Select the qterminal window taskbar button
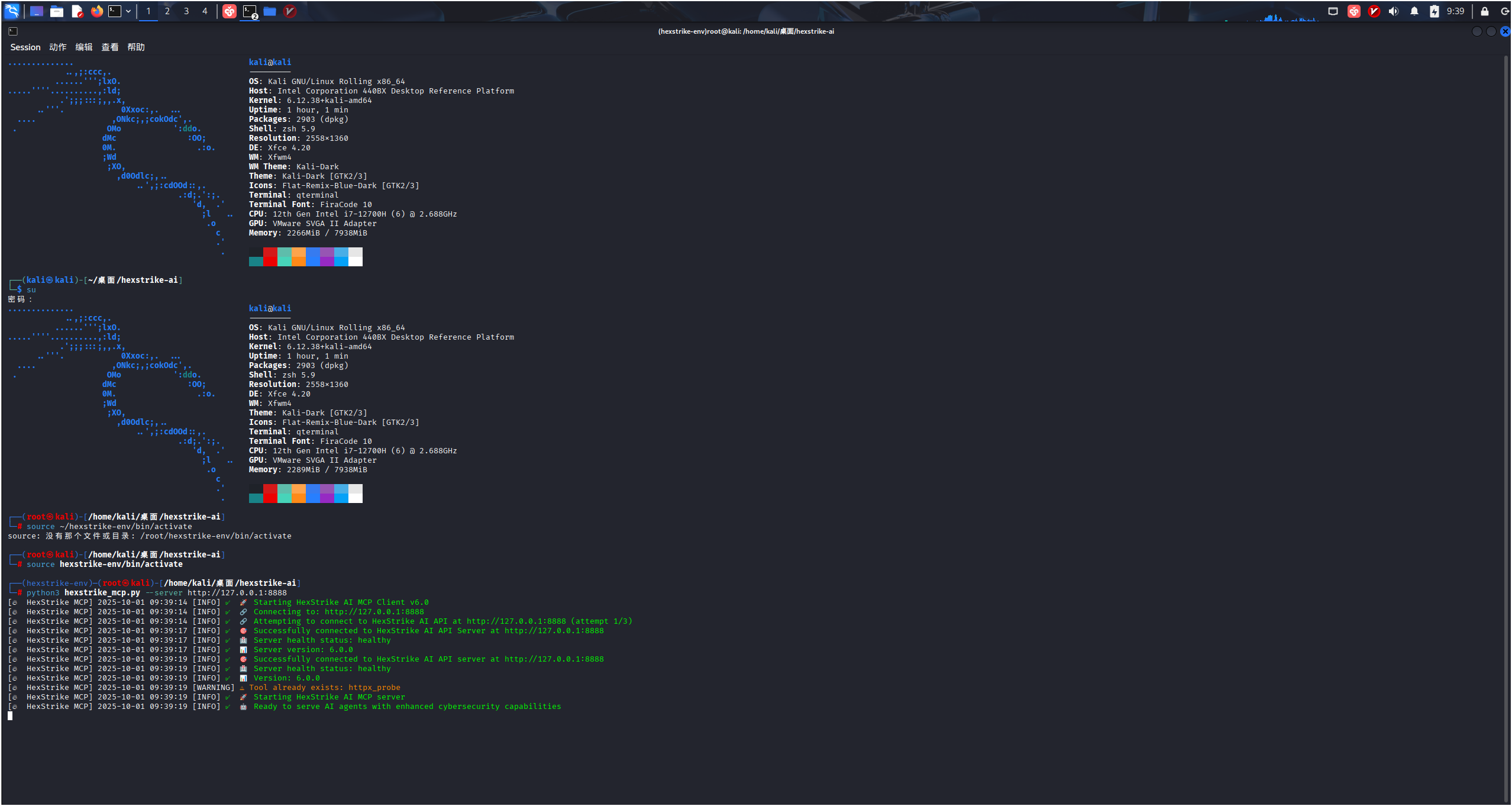This screenshot has height=806, width=1512. (250, 11)
